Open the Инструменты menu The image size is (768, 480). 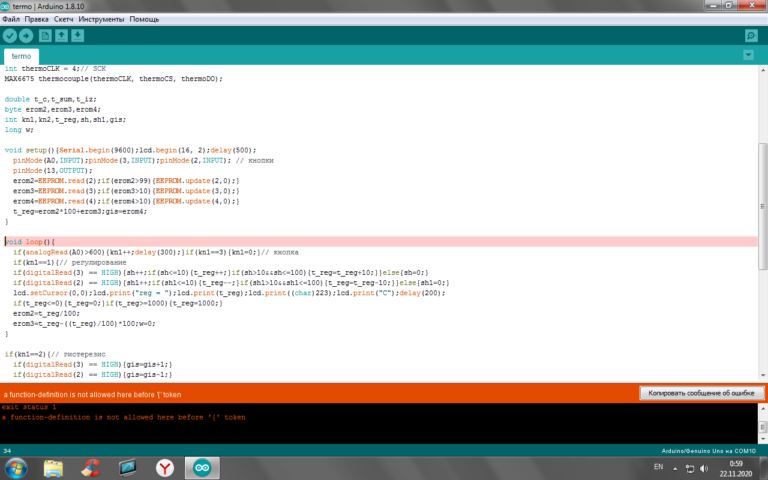coord(101,19)
